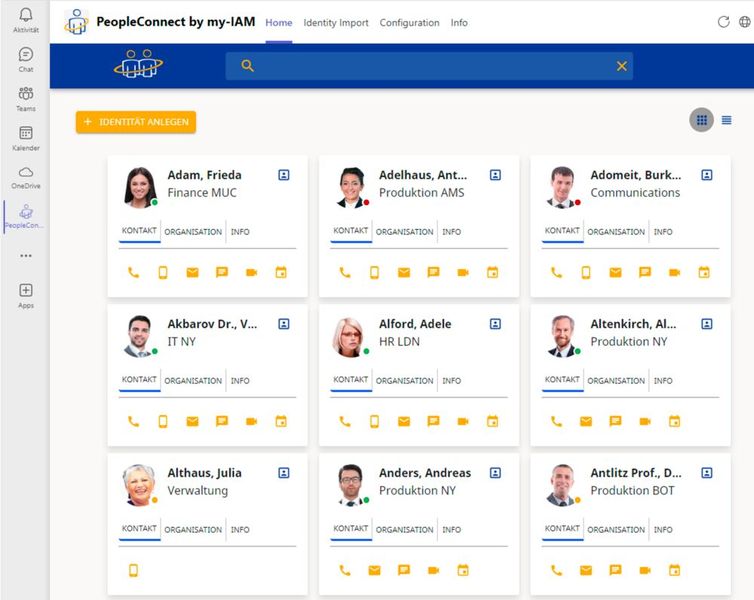Open ORGANISATION tab on Adam, Frieda card

coord(193,232)
